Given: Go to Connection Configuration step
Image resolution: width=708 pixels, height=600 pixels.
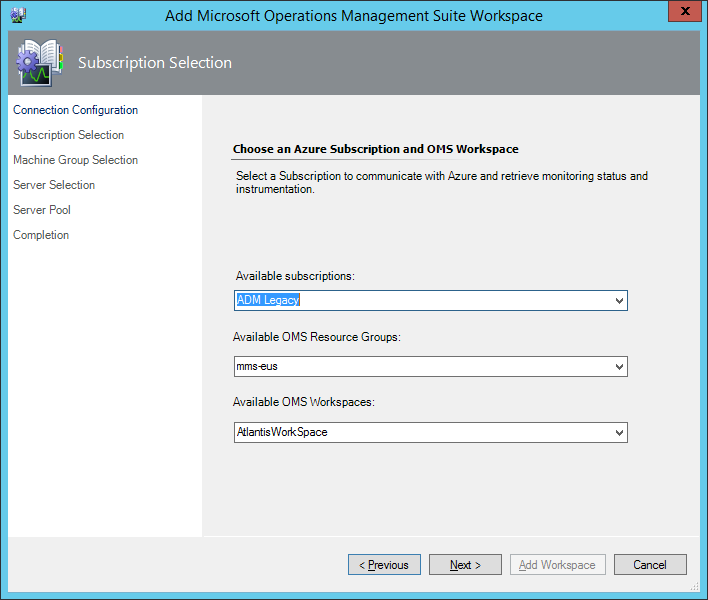Looking at the screenshot, I should (x=75, y=110).
